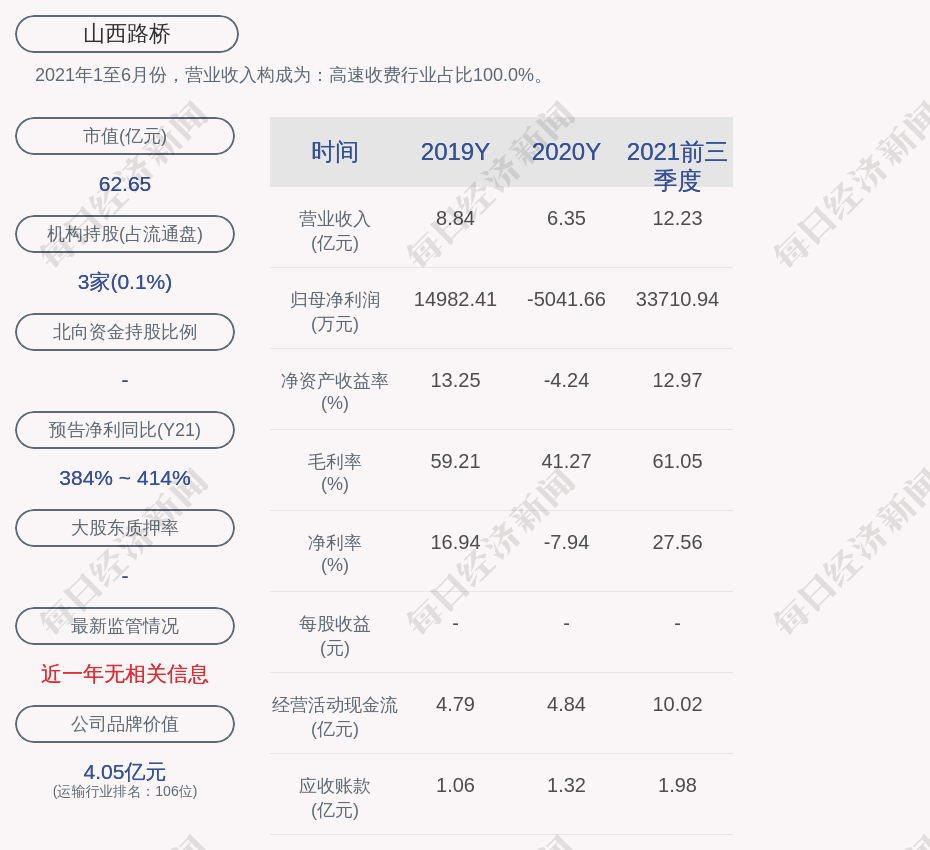Select the 14982.41 net profit cell

click(x=455, y=299)
